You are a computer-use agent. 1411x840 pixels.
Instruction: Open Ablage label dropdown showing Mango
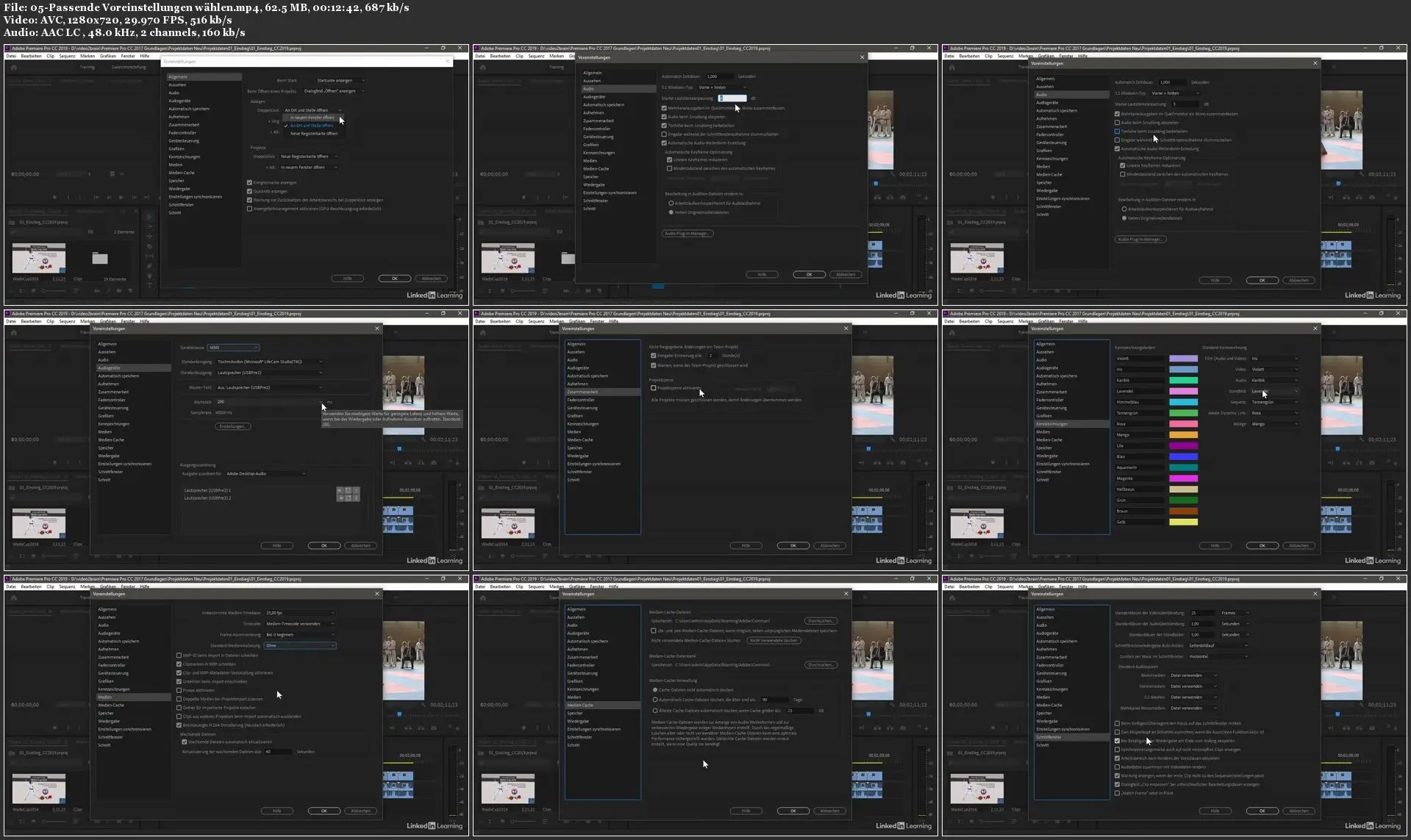pos(1275,424)
